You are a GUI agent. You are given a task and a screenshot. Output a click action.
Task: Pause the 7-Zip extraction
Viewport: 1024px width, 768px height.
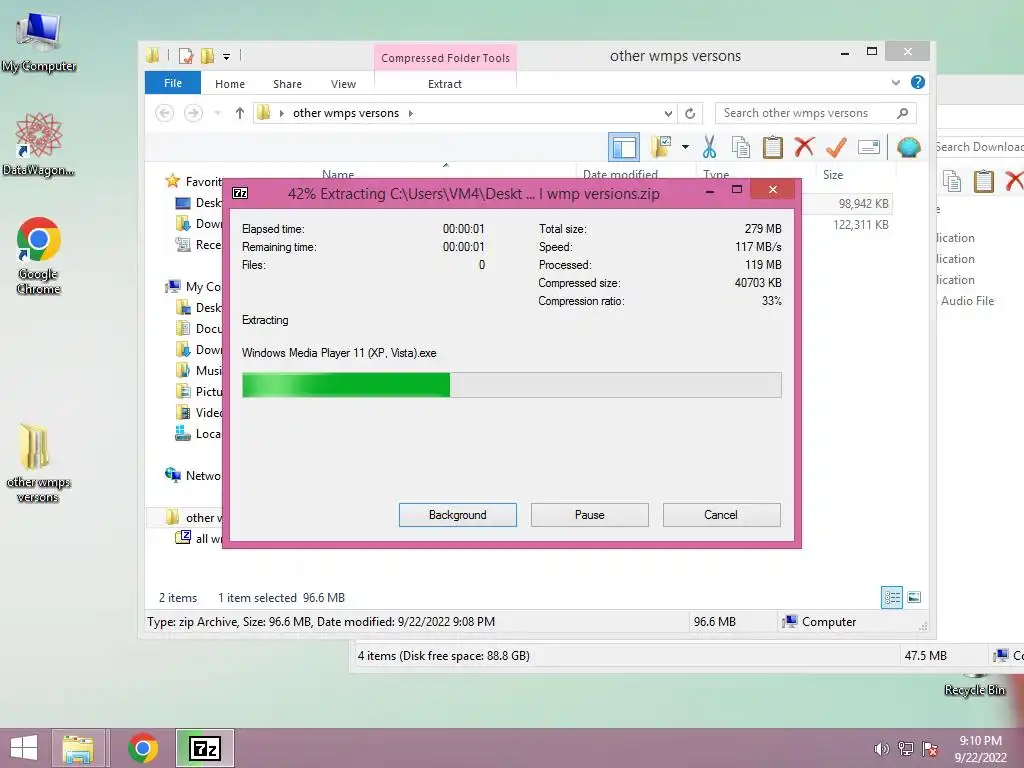click(589, 515)
